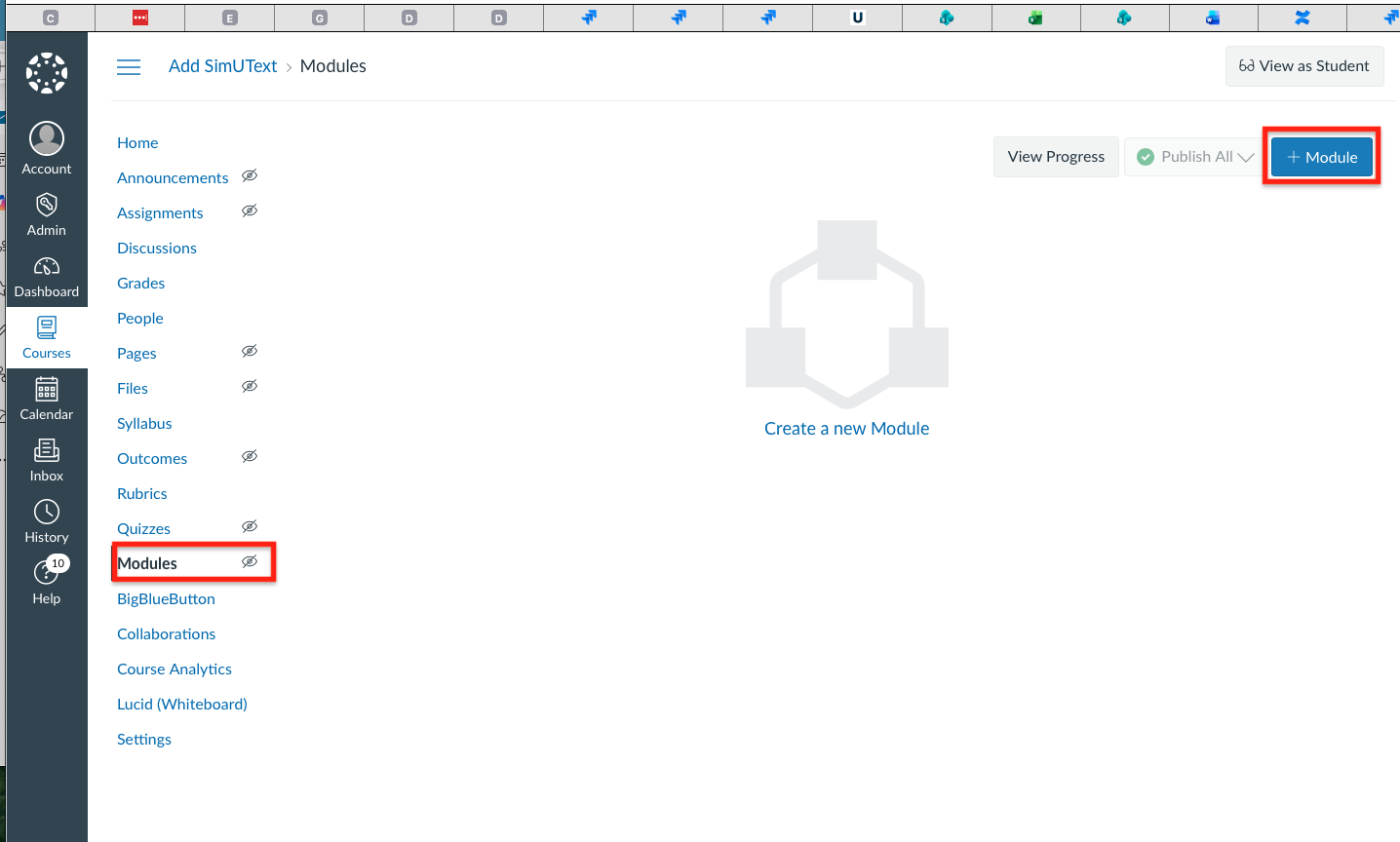Open the Courses icon in sidebar
This screenshot has height=842, width=1400.
tap(47, 328)
